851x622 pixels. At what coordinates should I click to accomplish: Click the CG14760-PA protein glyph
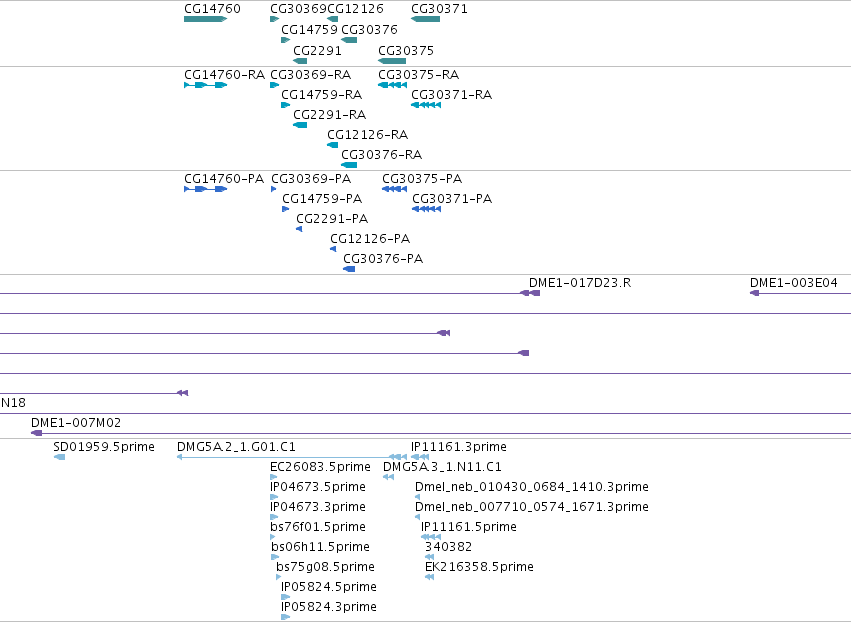pos(205,189)
